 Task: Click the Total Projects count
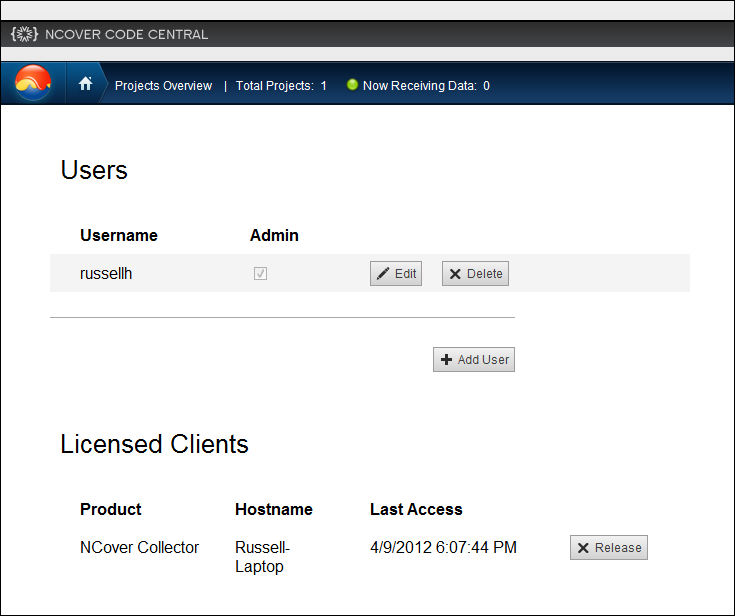click(281, 86)
